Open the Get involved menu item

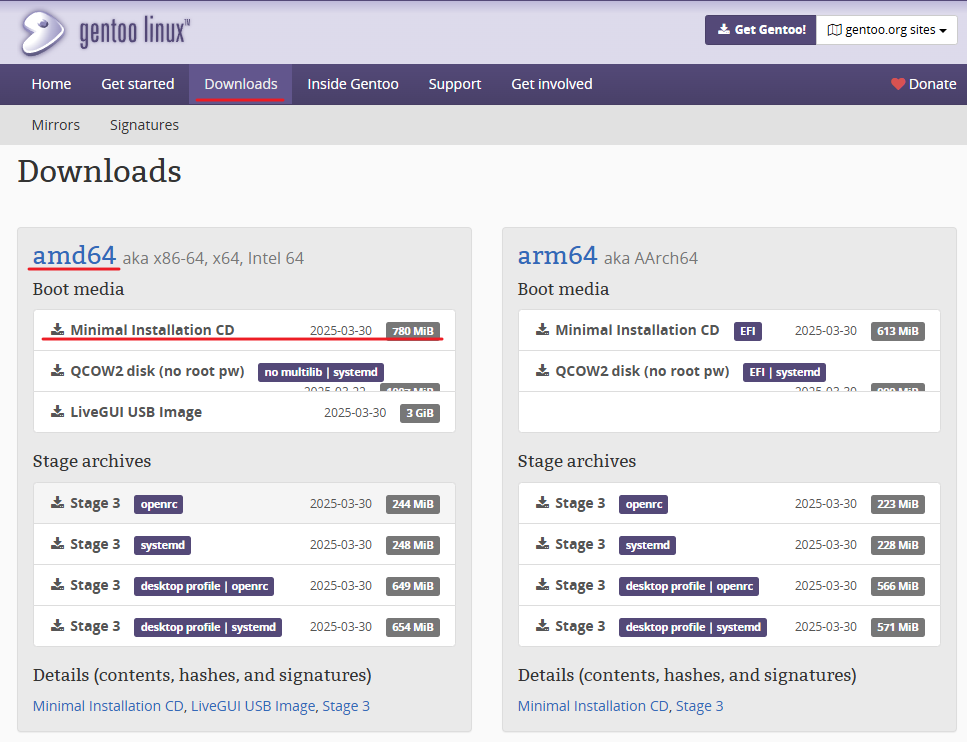(551, 84)
